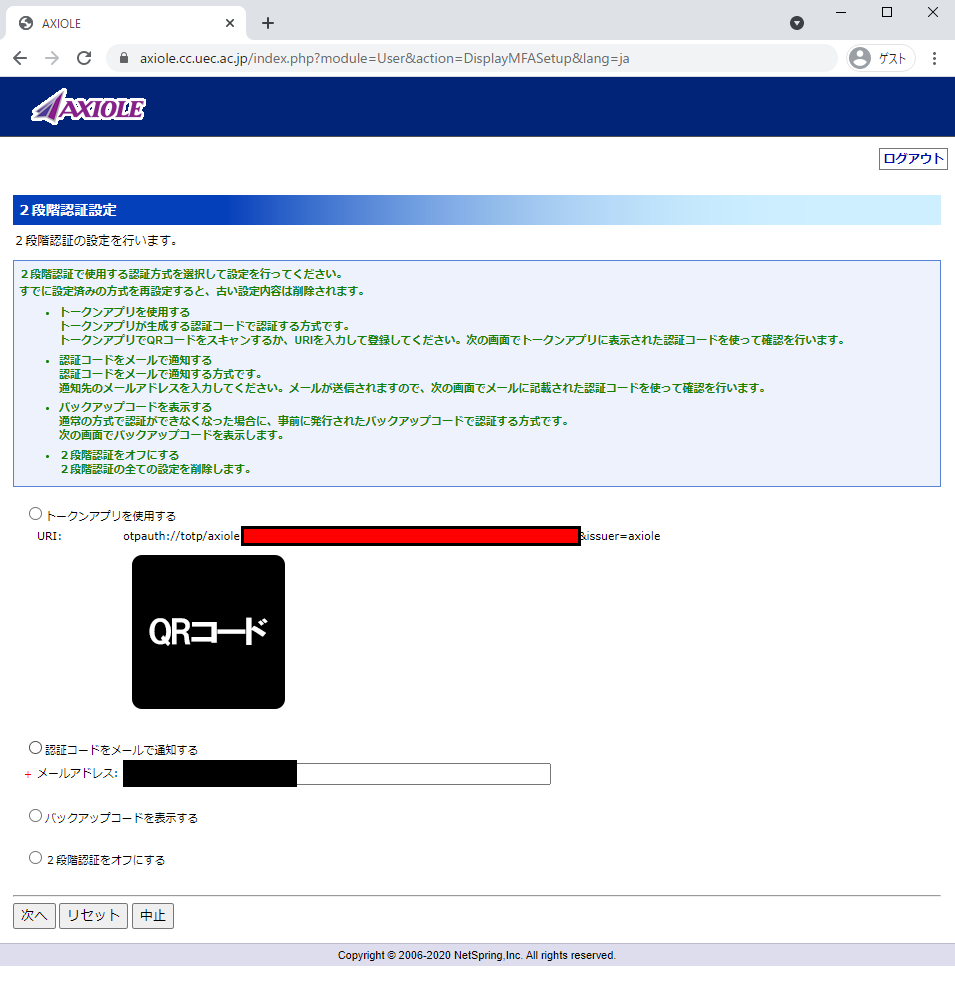Select トークンアプリを使用する radio option
The width and height of the screenshot is (955, 983).
click(36, 514)
